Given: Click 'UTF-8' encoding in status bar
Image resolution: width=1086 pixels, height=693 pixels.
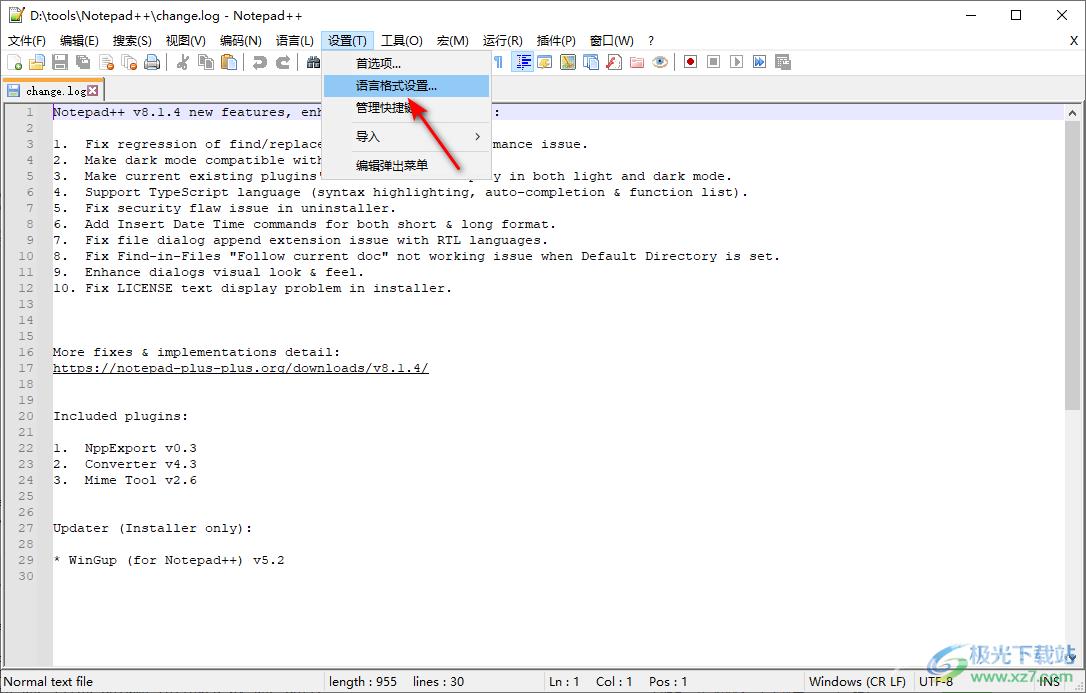Looking at the screenshot, I should (x=936, y=682).
